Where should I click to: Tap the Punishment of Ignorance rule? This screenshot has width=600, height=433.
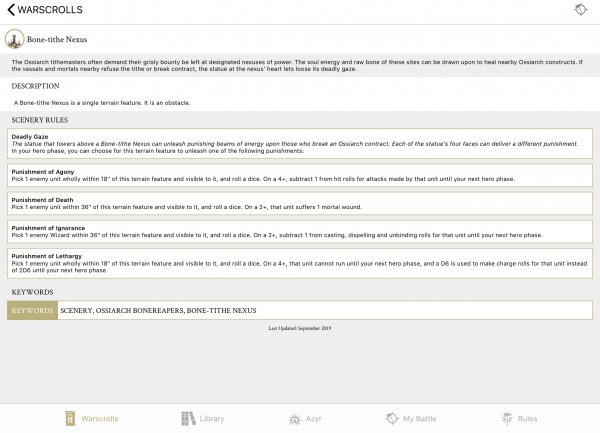[300, 231]
